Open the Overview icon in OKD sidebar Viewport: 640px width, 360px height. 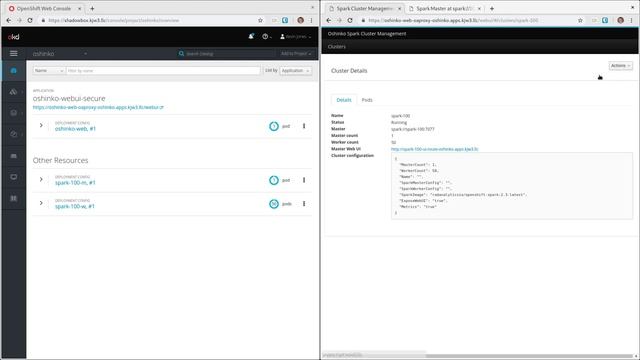point(13,71)
